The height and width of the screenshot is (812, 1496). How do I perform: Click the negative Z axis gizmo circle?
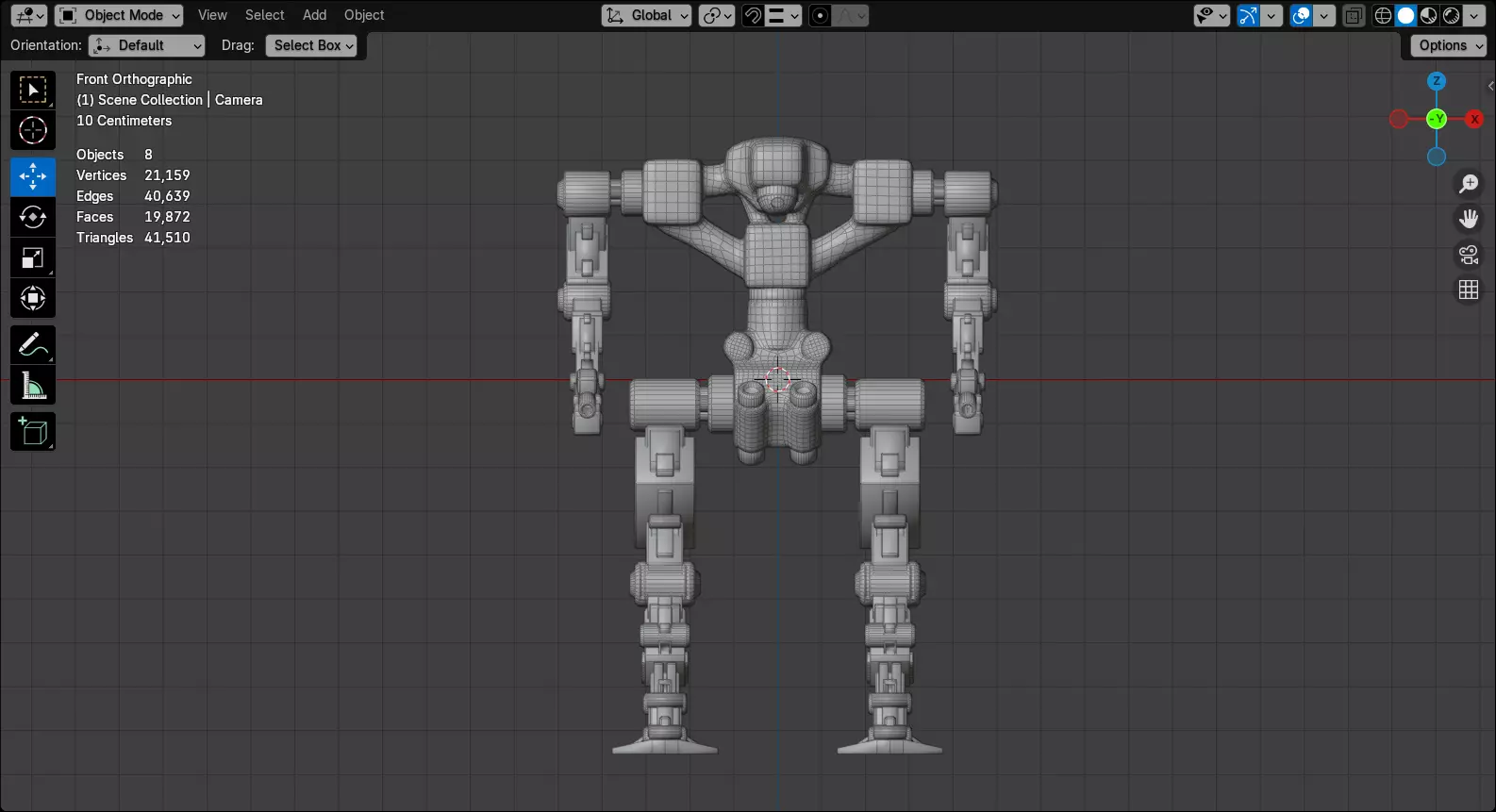[x=1437, y=157]
